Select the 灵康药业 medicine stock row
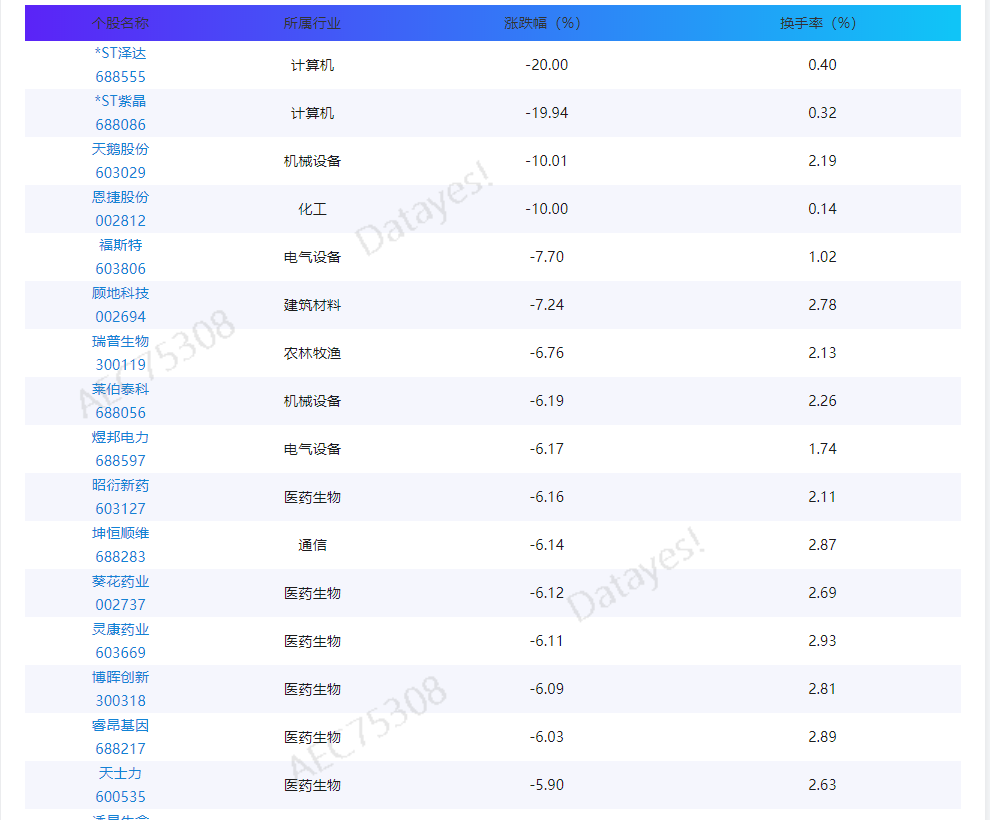990x820 pixels. 121,629
